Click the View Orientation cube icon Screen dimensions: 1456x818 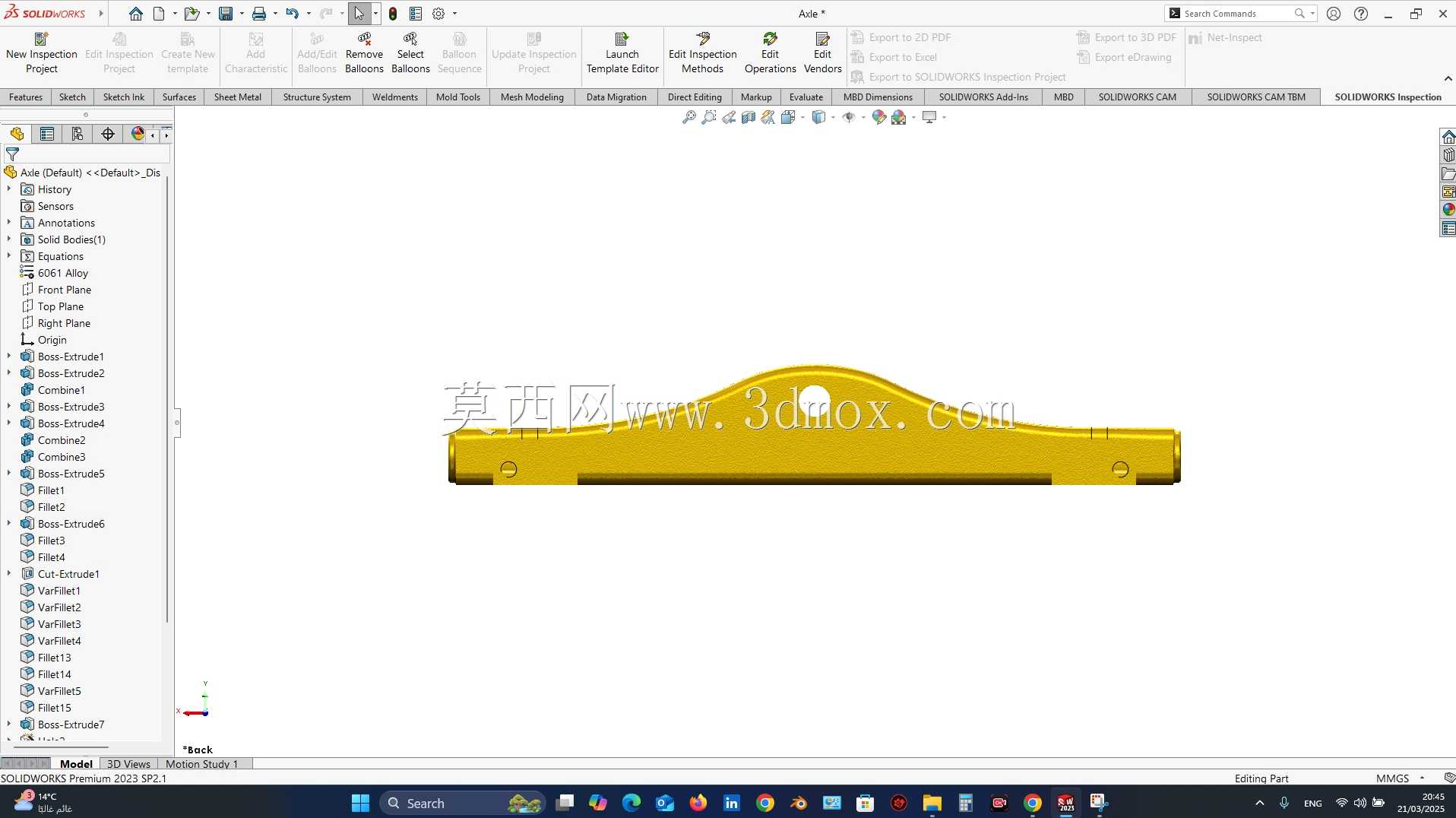(x=788, y=117)
